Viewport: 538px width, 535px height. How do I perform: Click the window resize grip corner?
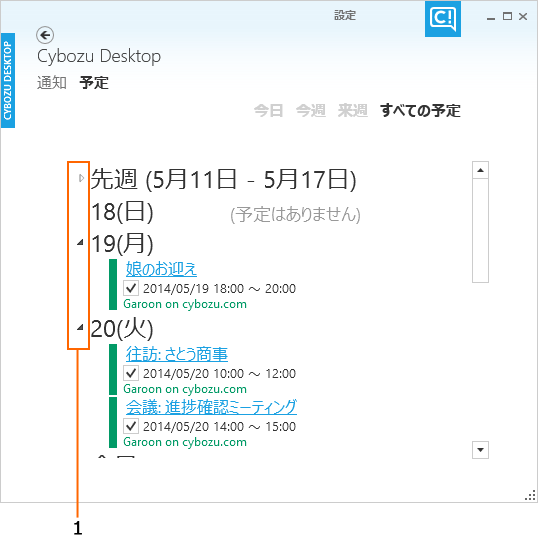[x=530, y=496]
